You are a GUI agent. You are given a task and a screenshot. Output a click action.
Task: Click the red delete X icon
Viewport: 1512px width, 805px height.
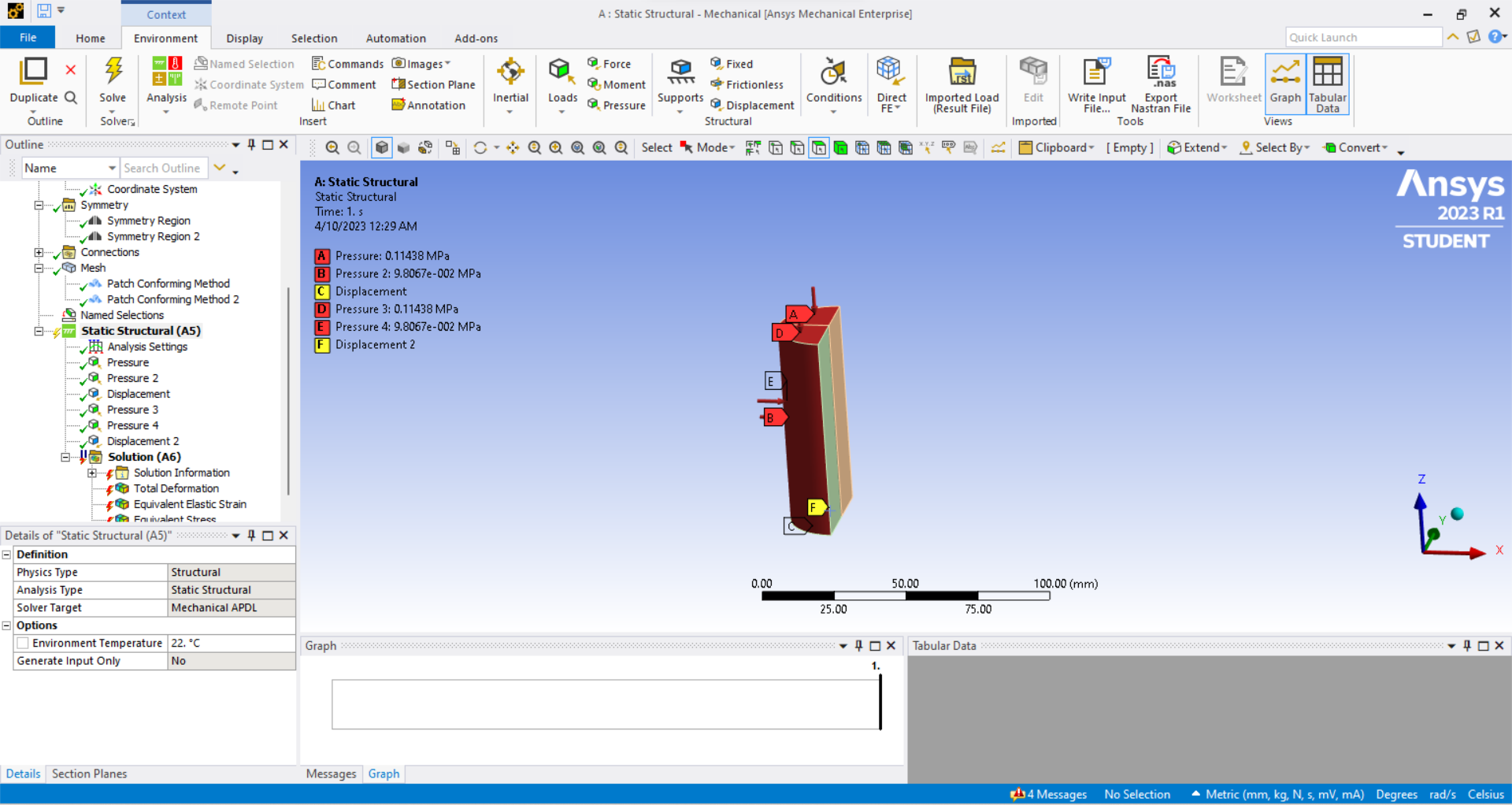[70, 70]
